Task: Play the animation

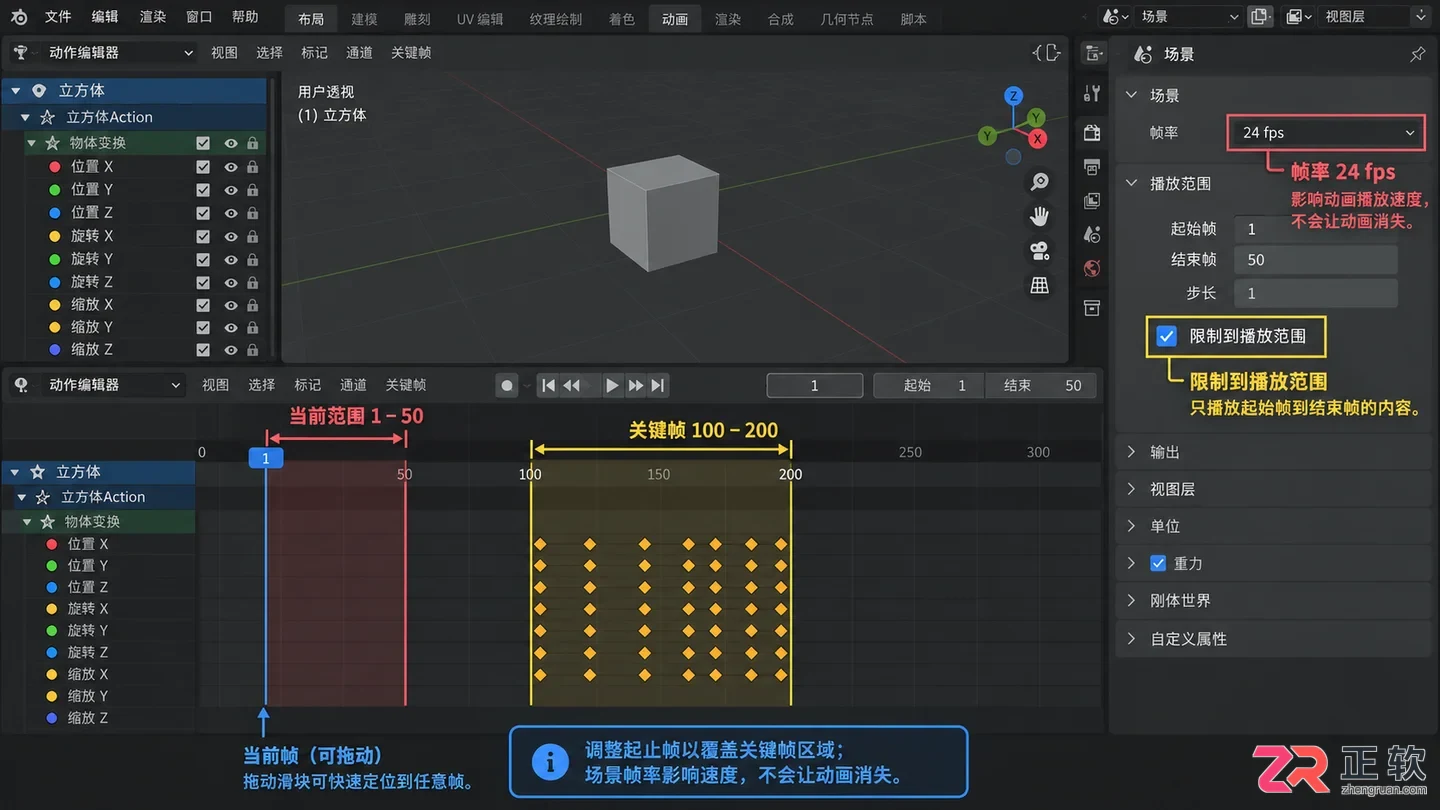Action: (x=612, y=385)
